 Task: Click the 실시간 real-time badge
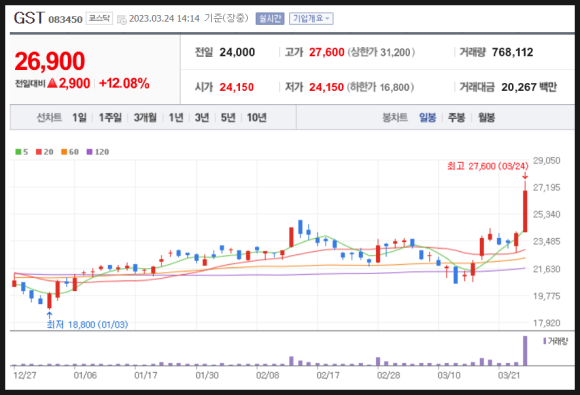click(x=270, y=18)
